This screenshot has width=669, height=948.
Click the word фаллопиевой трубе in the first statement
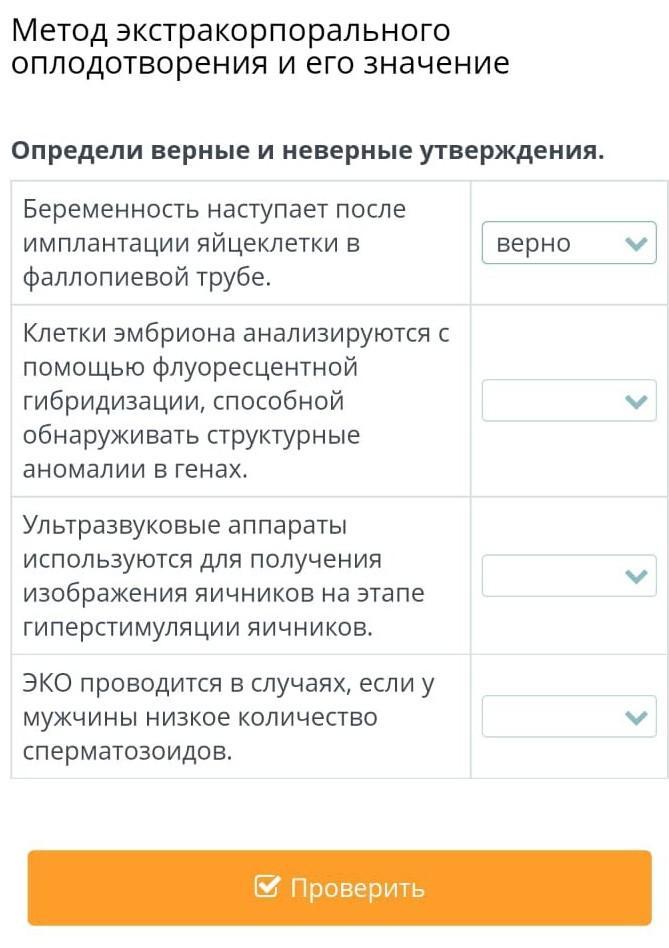(147, 278)
